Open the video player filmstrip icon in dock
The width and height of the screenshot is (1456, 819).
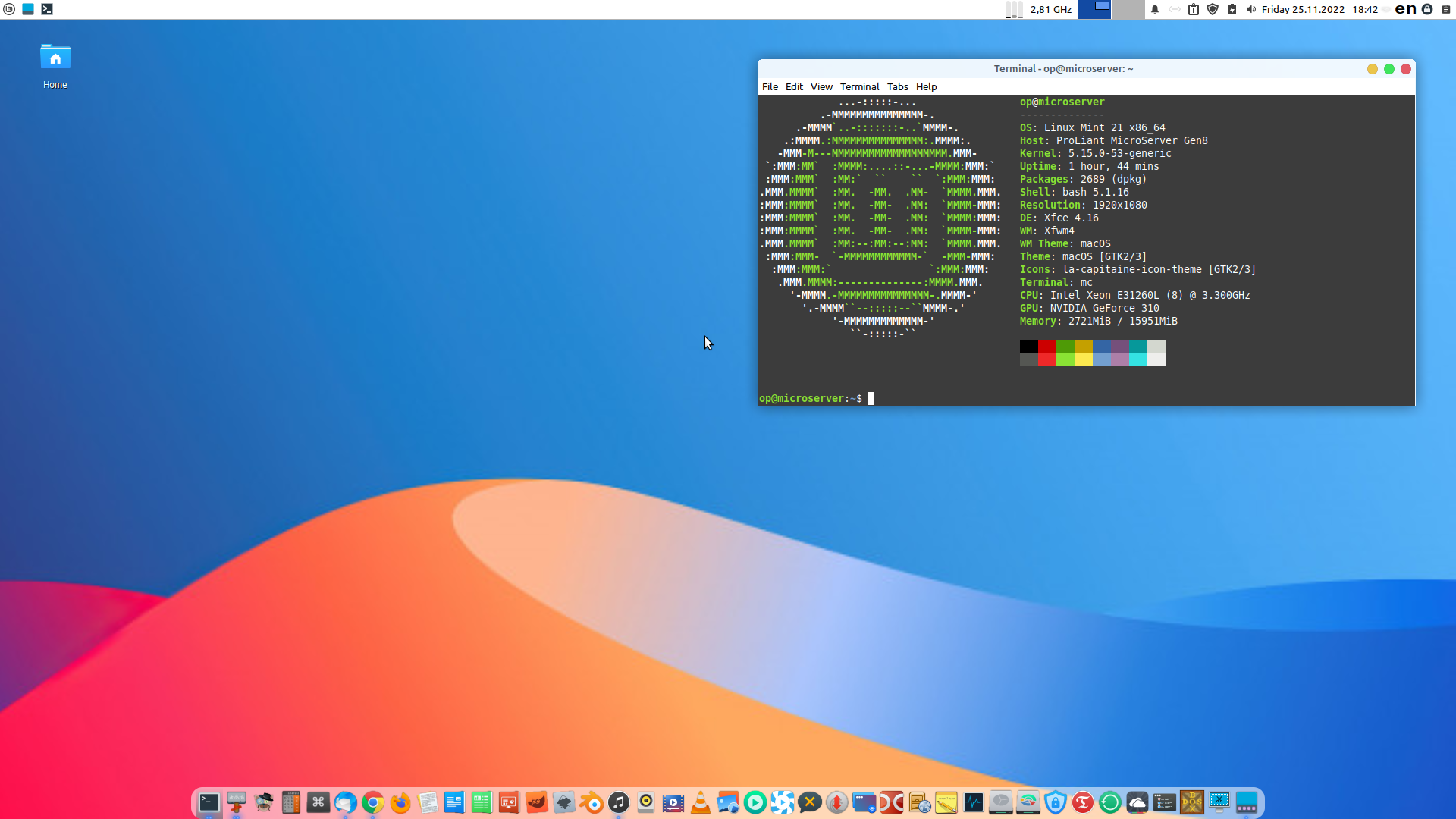coord(673,802)
